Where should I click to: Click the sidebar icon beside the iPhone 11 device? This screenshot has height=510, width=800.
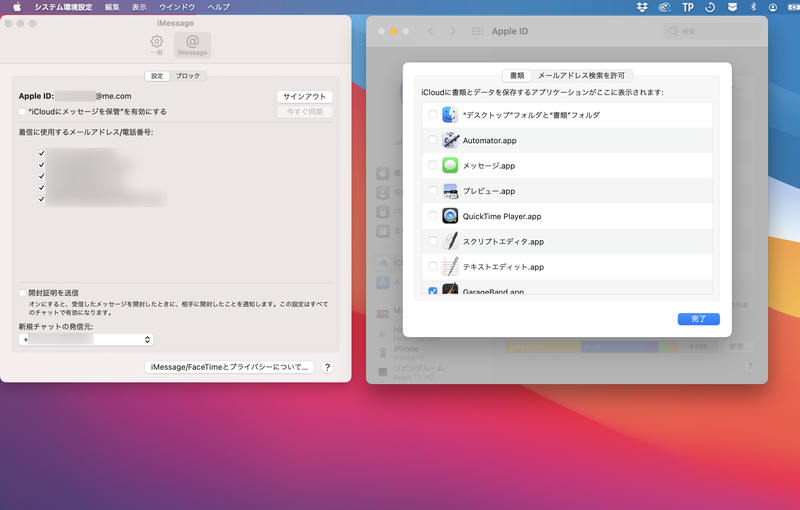[383, 352]
